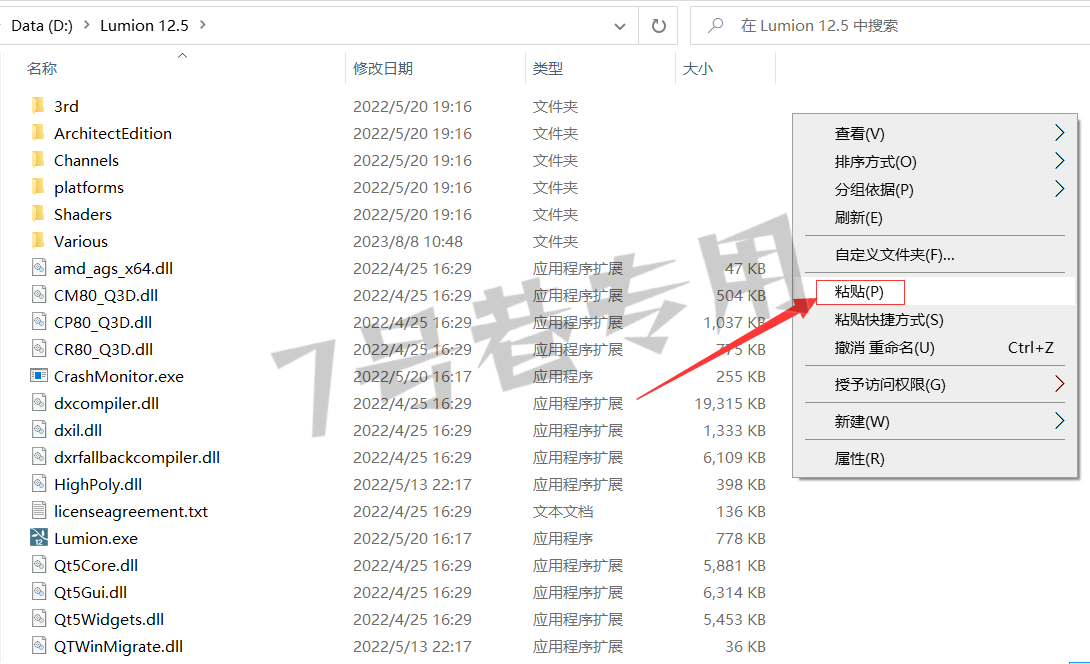Focus the 在 Lumion 12.5 中搜索 search box
1090x664 pixels.
[891, 26]
